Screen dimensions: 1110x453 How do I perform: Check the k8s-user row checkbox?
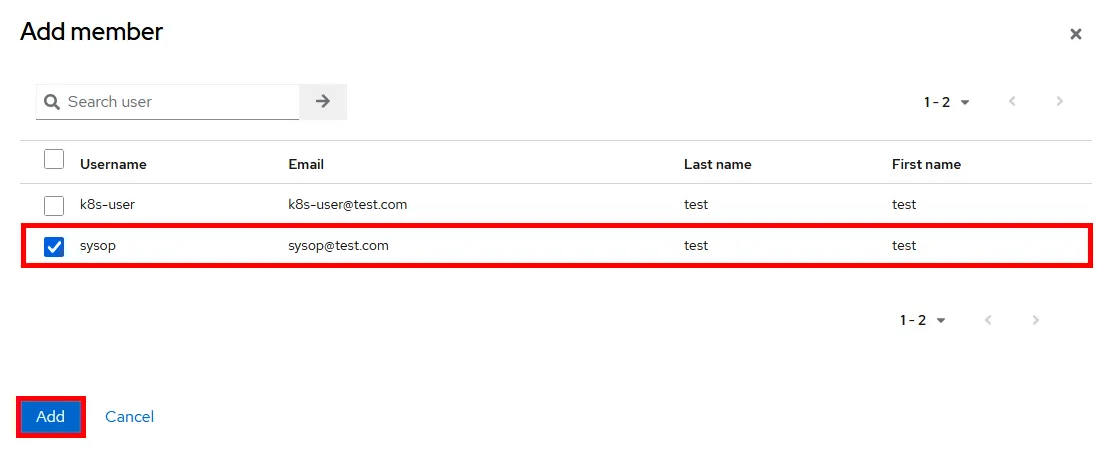tap(54, 205)
